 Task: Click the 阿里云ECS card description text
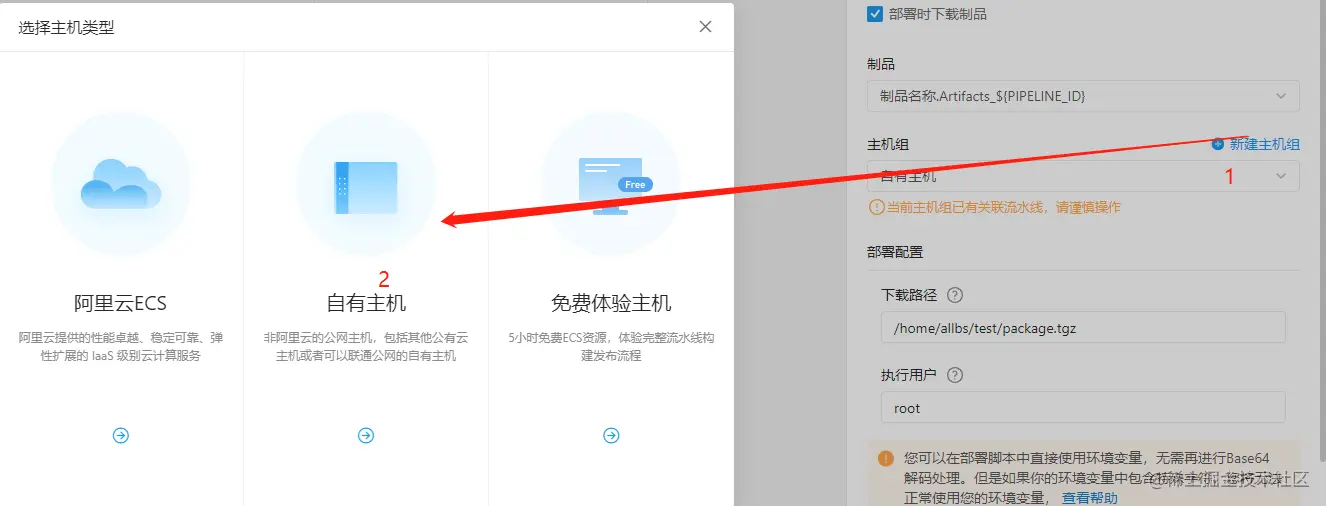(x=121, y=347)
